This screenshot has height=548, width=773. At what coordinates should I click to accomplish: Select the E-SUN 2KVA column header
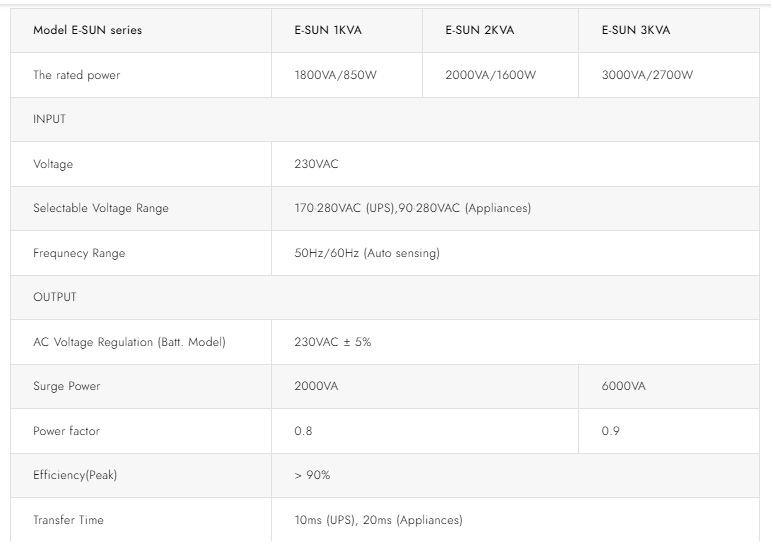point(480,30)
